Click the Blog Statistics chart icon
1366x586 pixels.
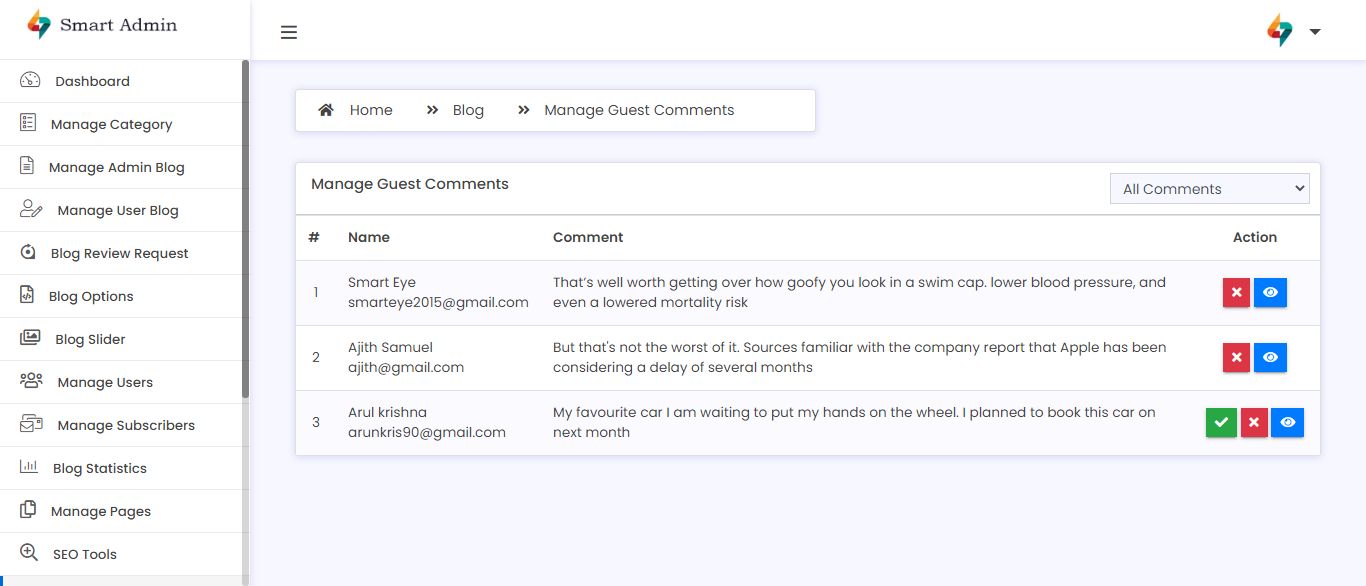(29, 467)
